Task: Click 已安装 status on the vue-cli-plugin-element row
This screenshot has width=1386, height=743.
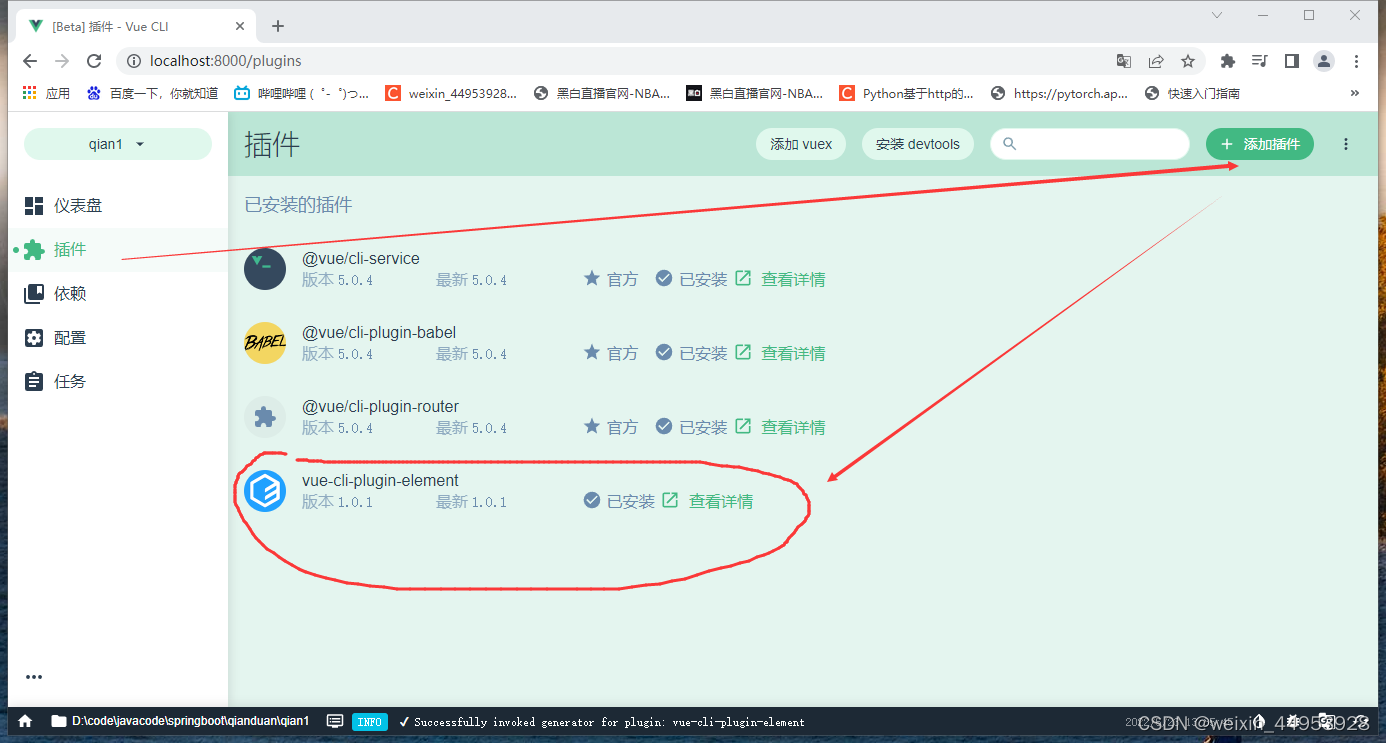Action: coord(631,501)
